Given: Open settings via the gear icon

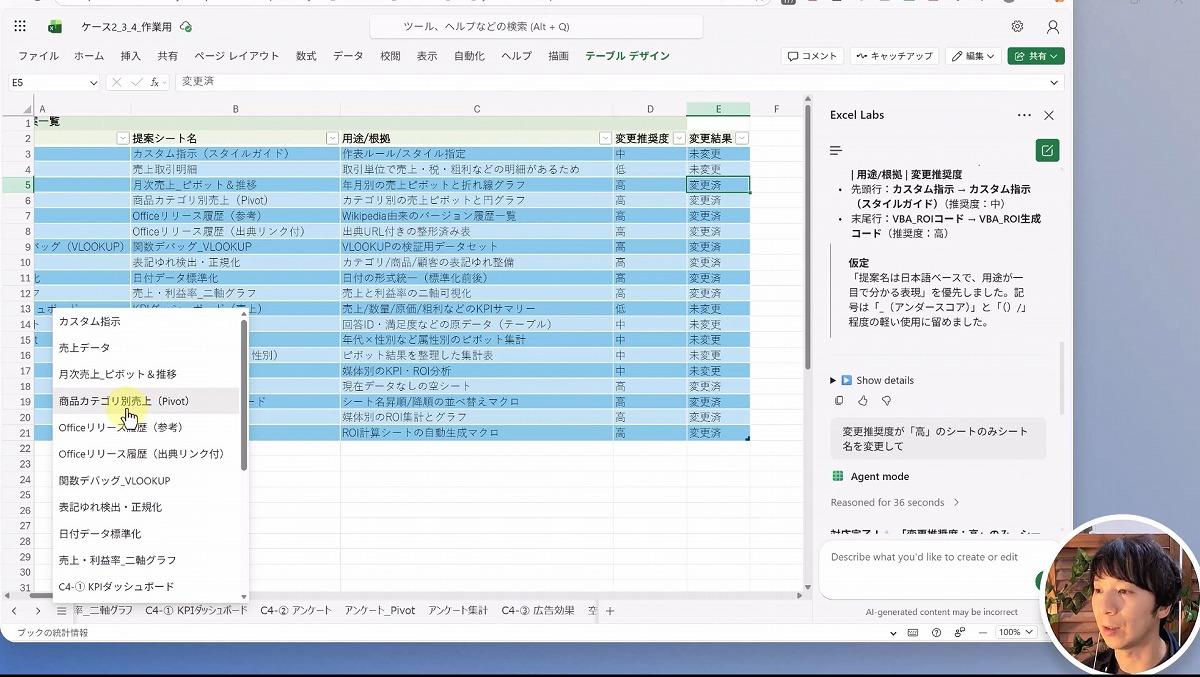Looking at the screenshot, I should click(x=1017, y=27).
